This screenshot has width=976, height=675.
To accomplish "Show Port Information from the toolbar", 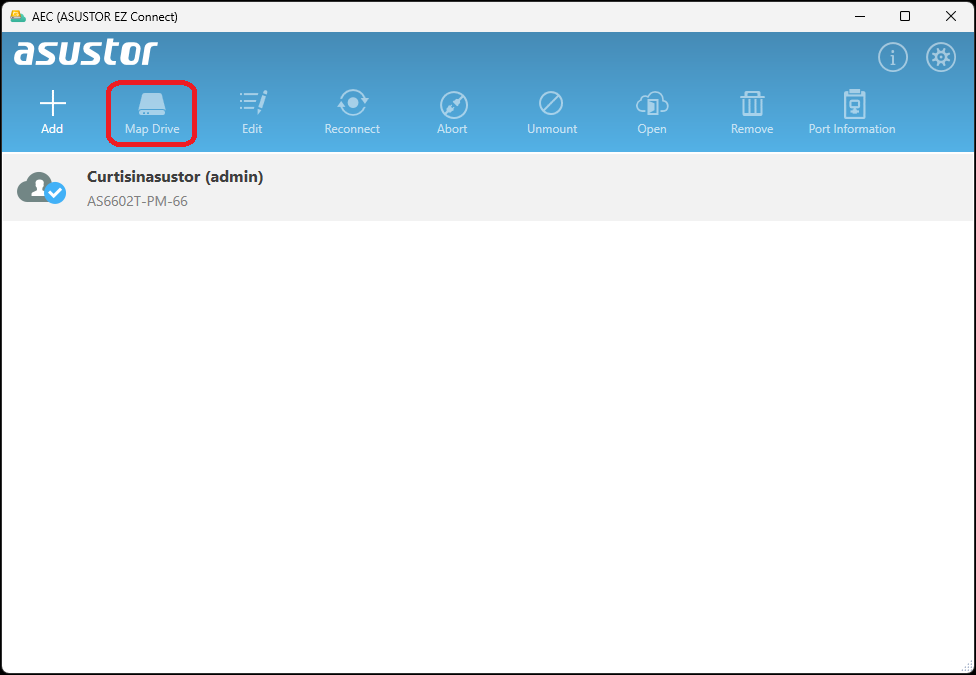I will pyautogui.click(x=852, y=104).
